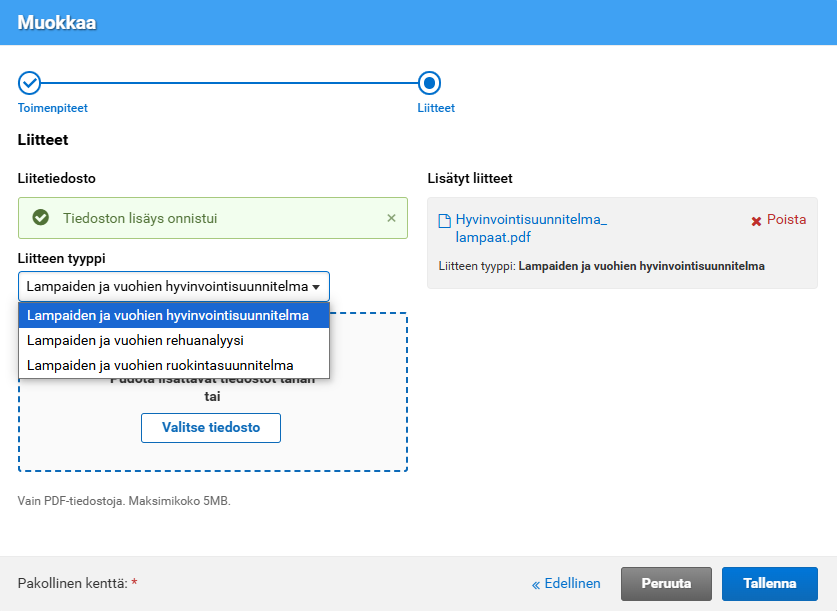Dismiss the 'Tiedoston lisäys onnistui' notification

pos(391,218)
